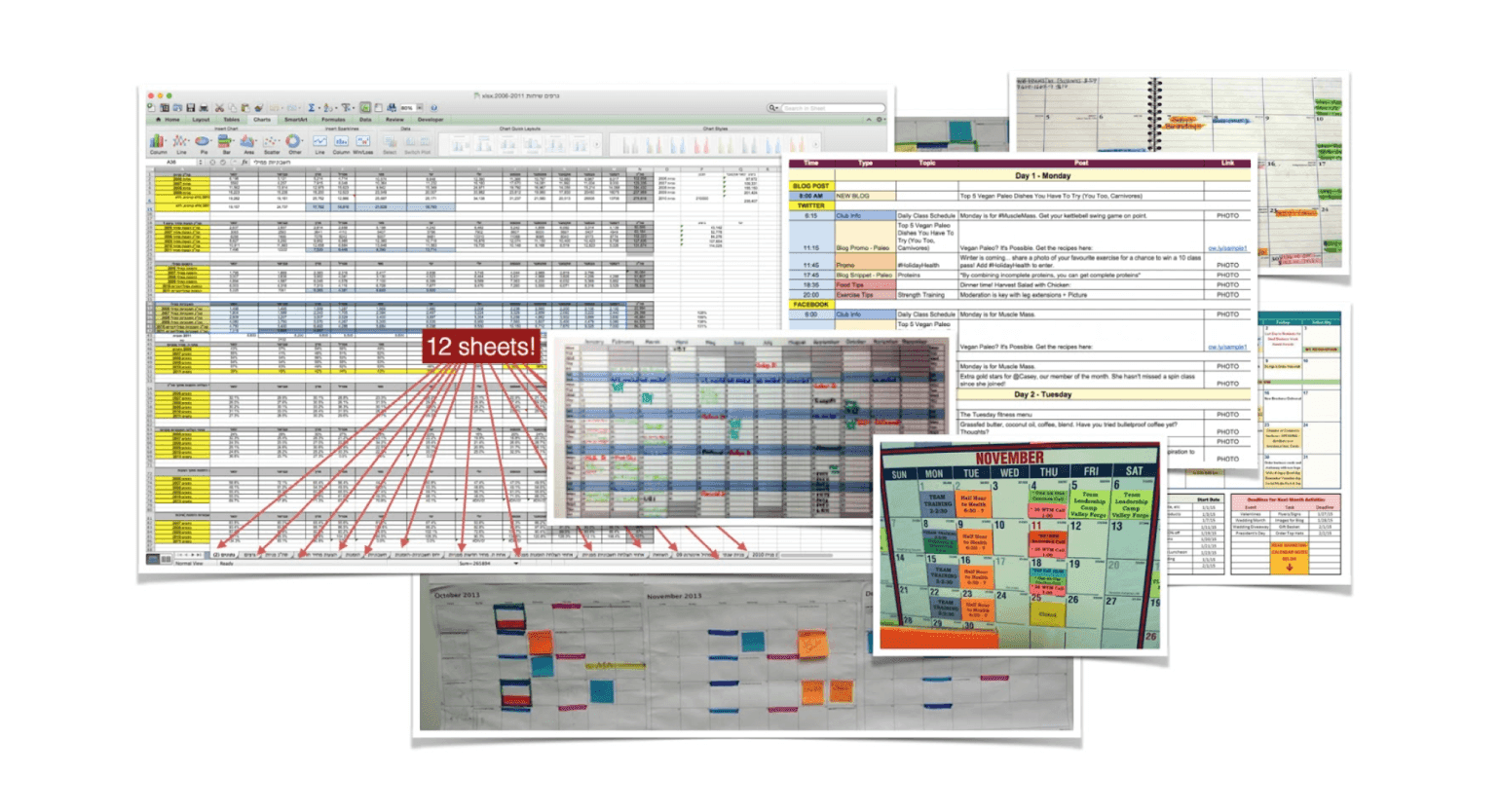The image size is (1500, 812).
Task: Open the Formulas ribbon tab
Action: (333, 120)
